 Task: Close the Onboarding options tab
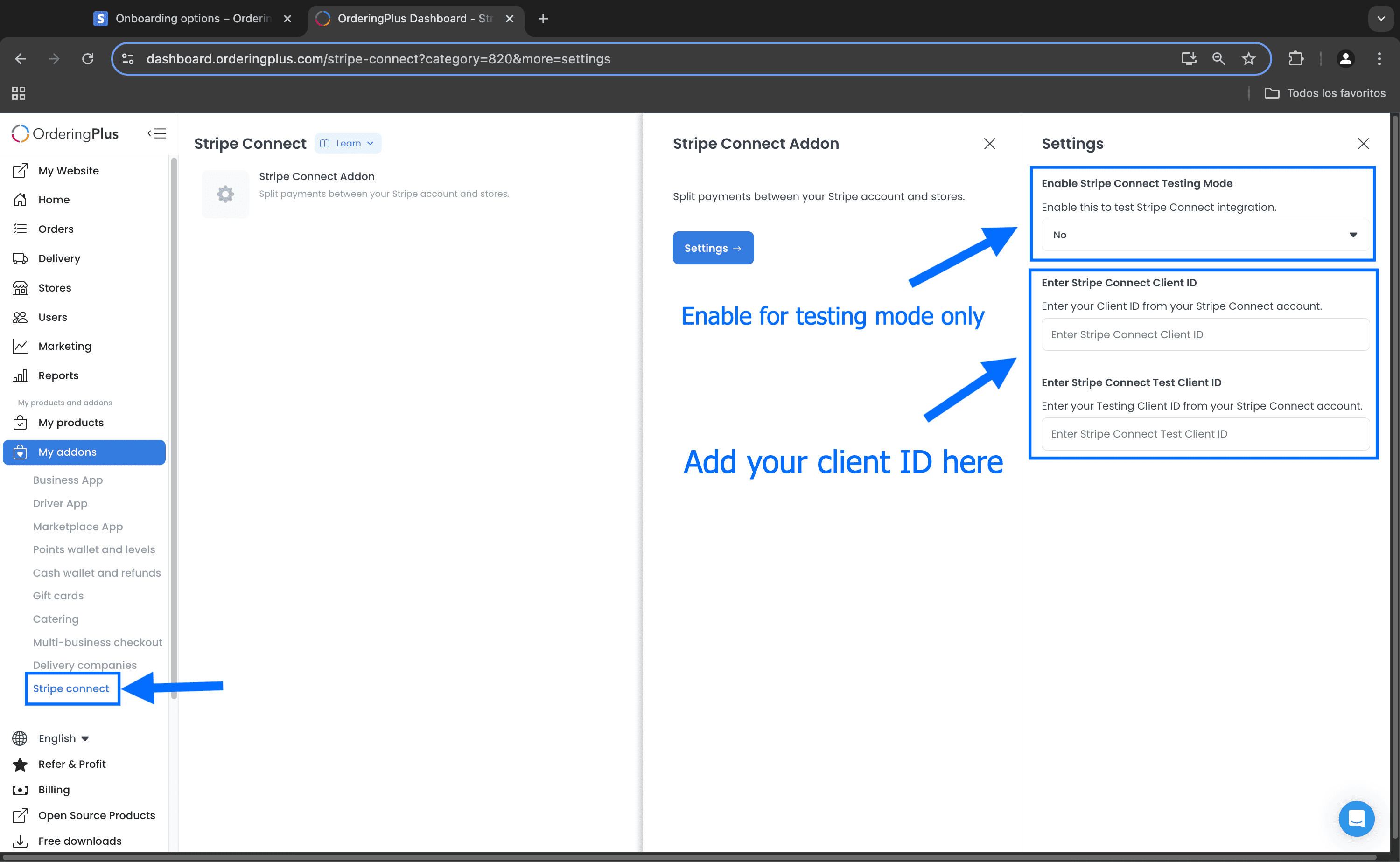(x=287, y=19)
